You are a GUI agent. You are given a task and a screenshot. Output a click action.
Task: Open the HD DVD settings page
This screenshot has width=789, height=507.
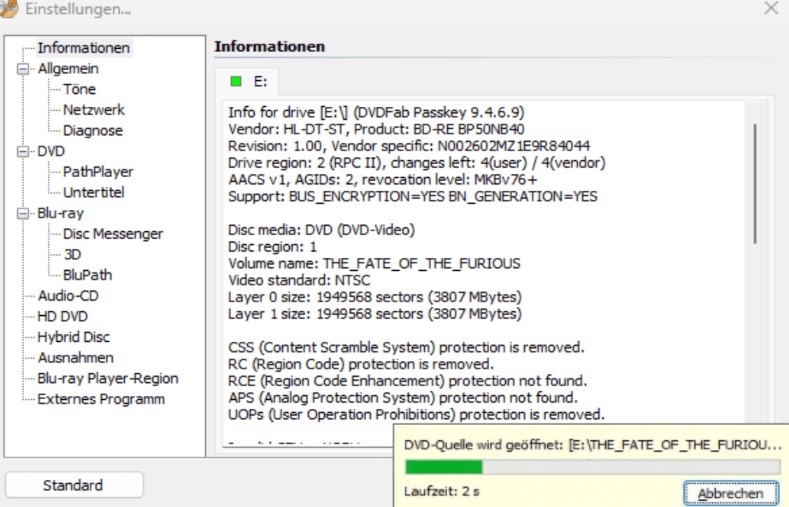tap(63, 316)
